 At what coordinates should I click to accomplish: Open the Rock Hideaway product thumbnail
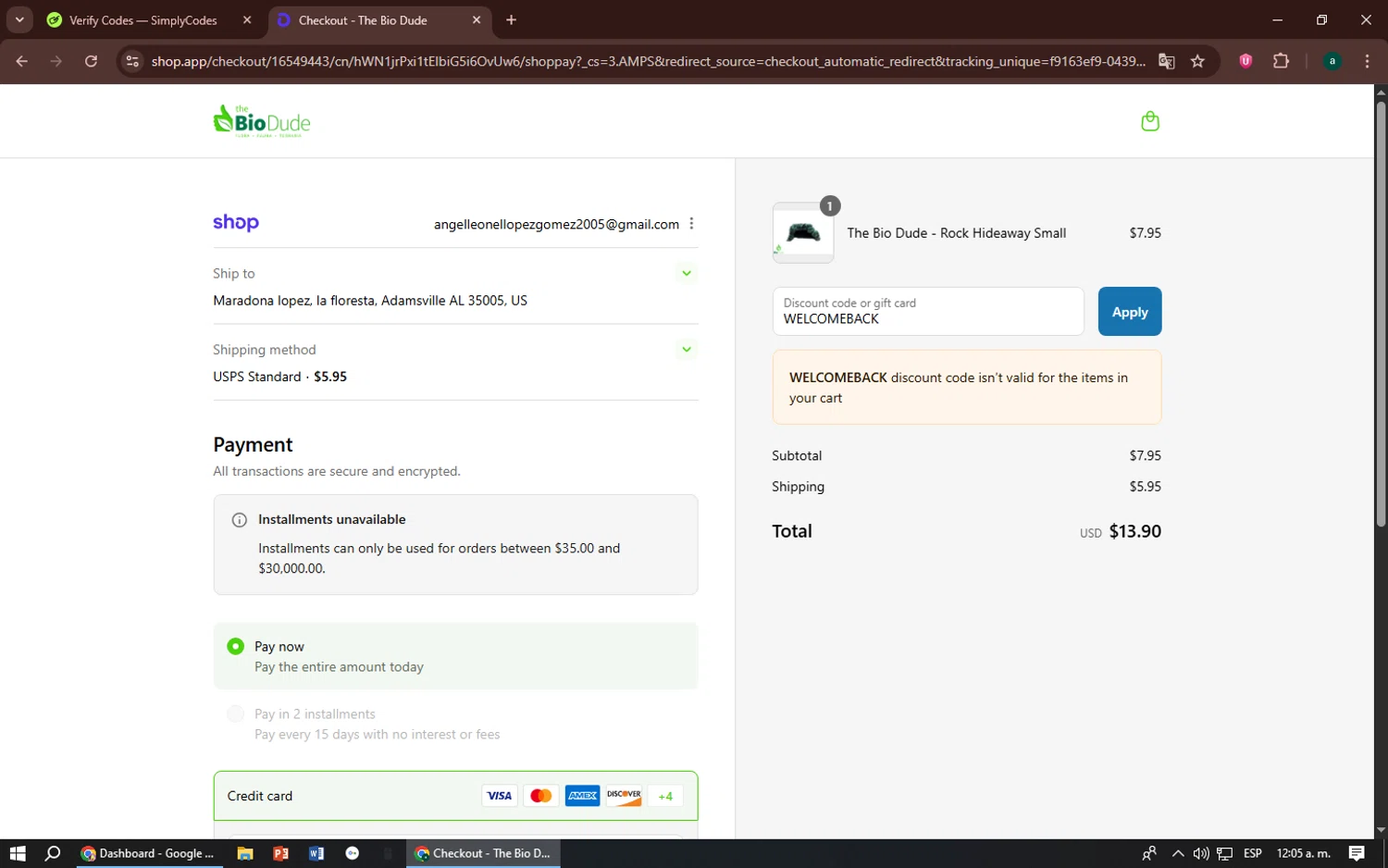coord(803,233)
